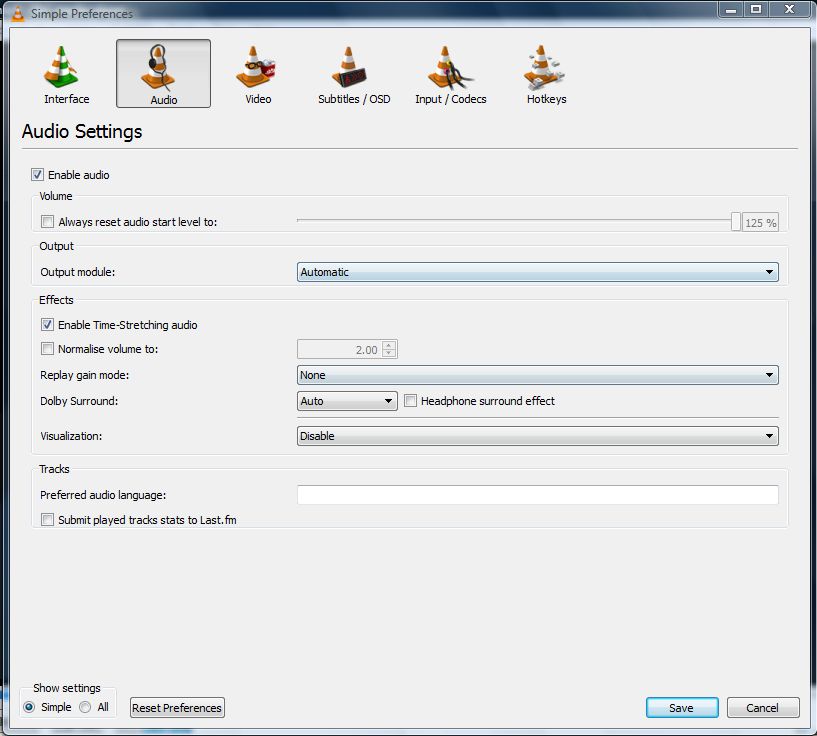Open the Replay gain mode dropdown

[538, 375]
